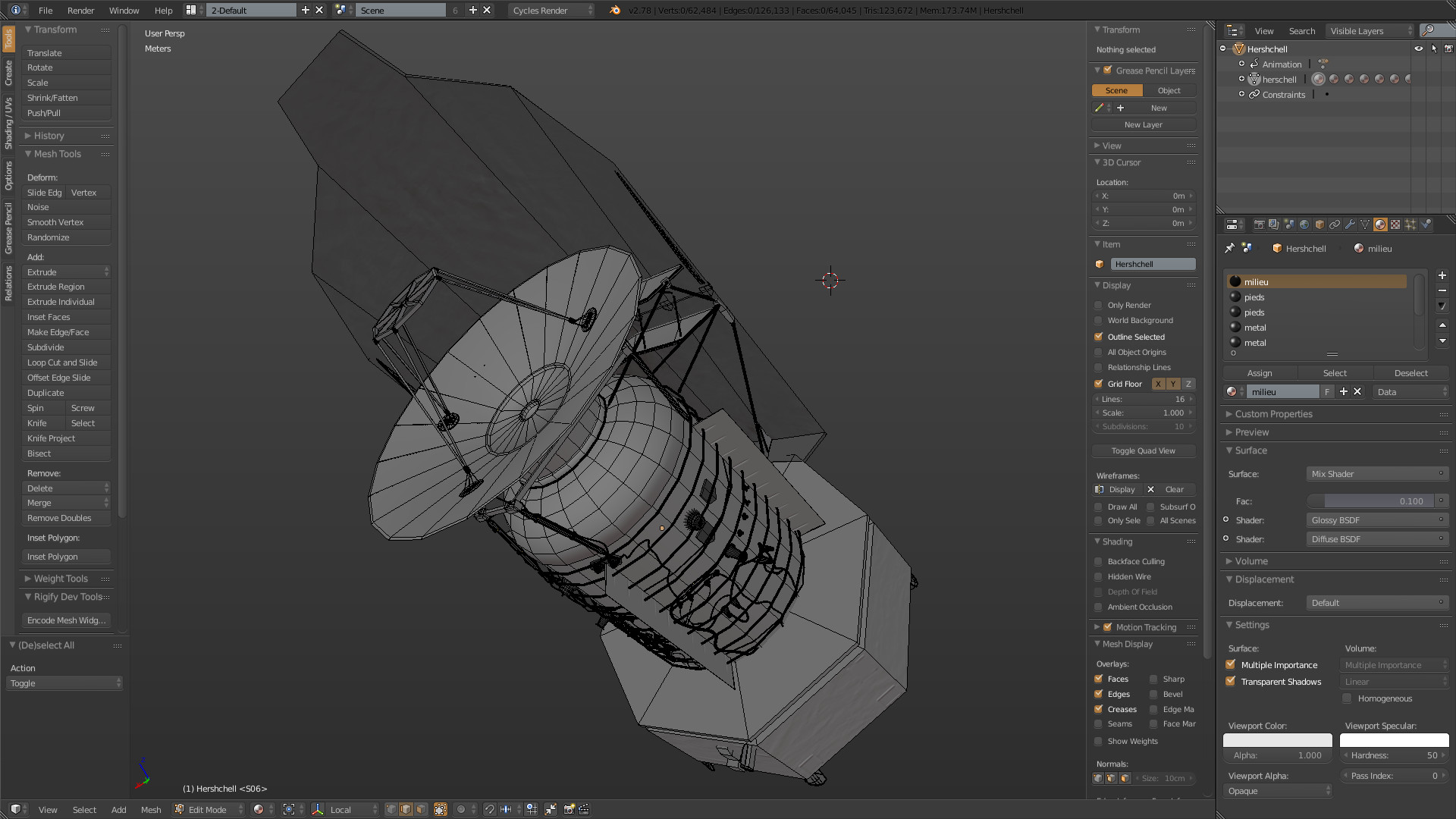This screenshot has width=1456, height=819.
Task: Open the World properties tab
Action: pos(1304,224)
